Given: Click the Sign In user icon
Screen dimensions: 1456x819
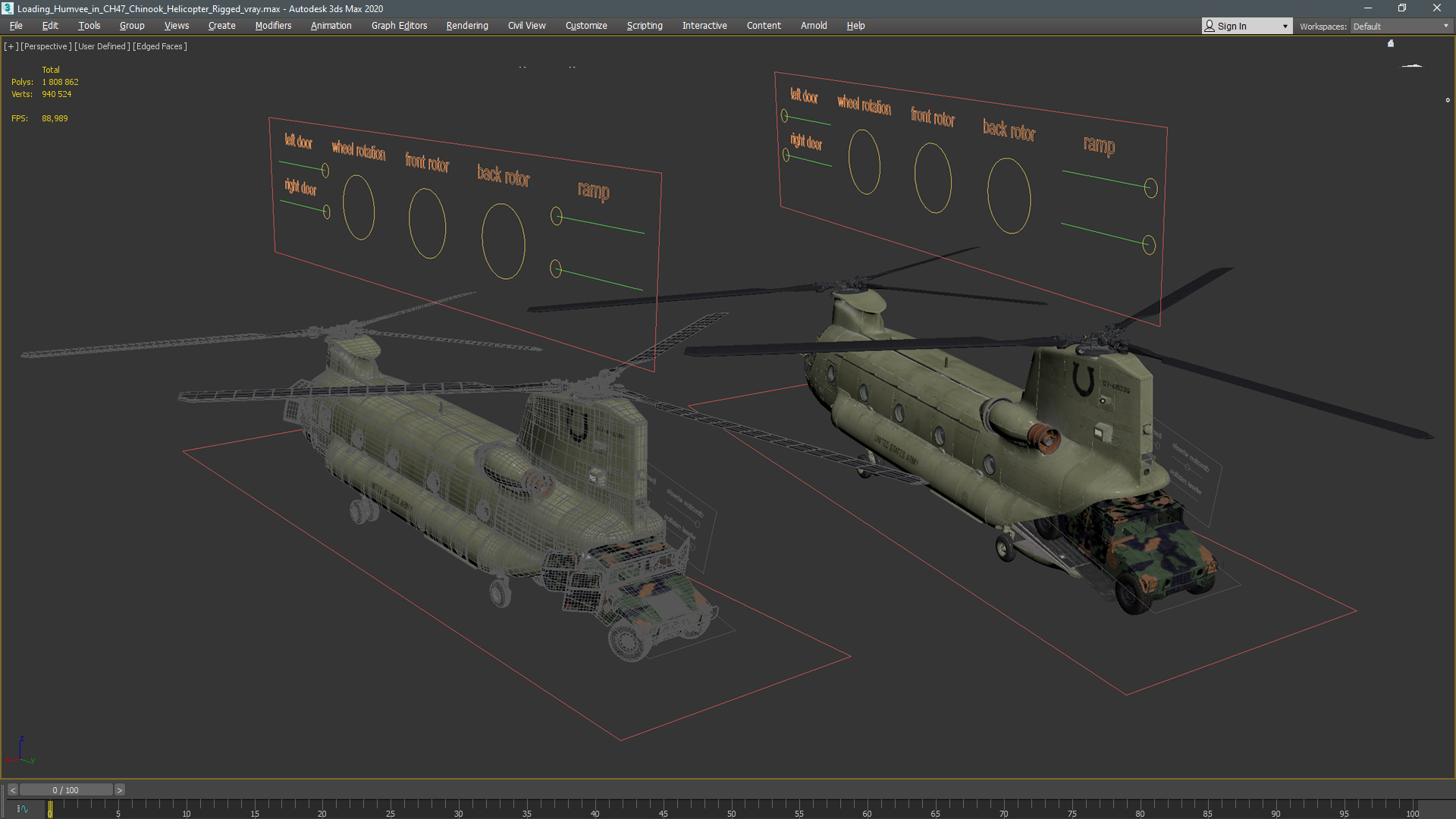Looking at the screenshot, I should [1210, 26].
